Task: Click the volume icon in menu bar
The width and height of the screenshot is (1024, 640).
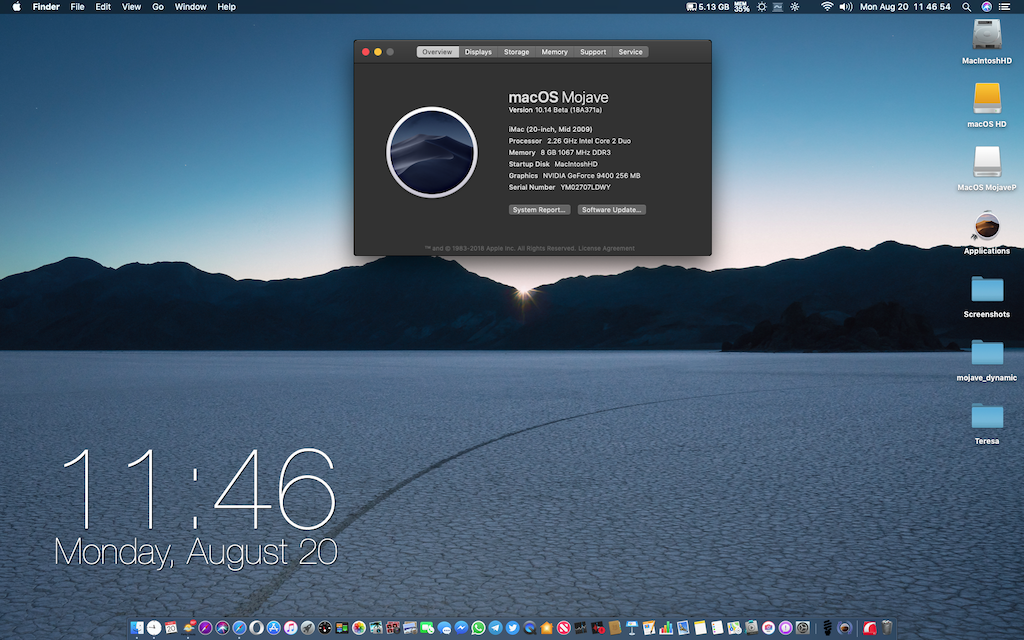Action: click(846, 7)
